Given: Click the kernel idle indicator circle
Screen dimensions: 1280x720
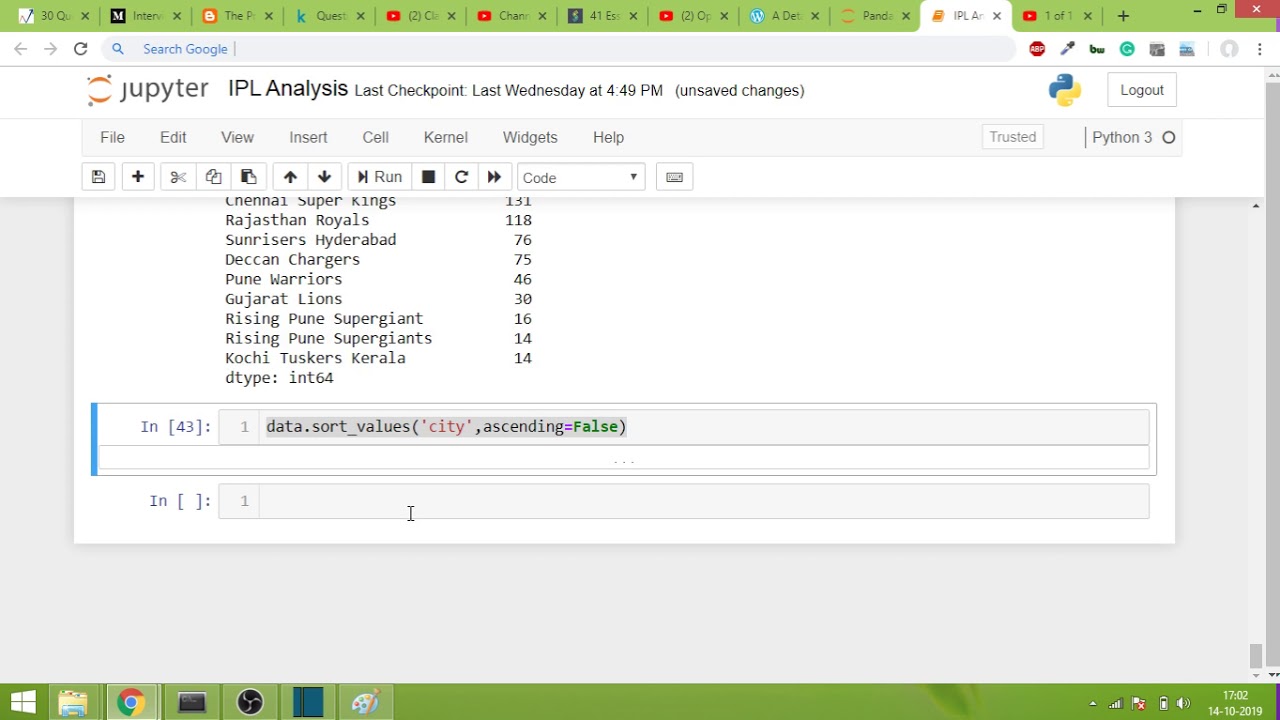Looking at the screenshot, I should [1168, 137].
